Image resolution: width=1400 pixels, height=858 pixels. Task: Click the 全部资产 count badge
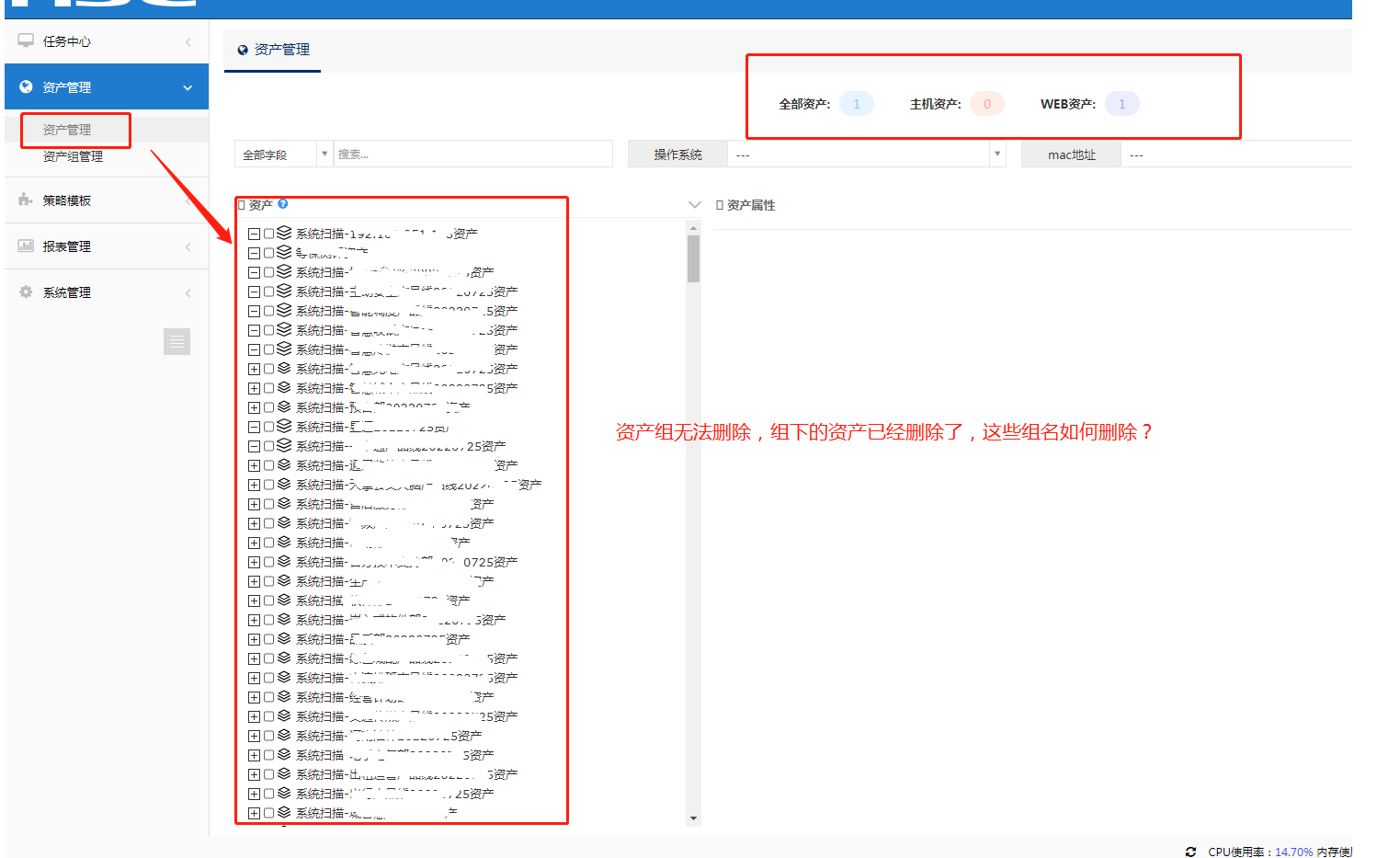857,104
